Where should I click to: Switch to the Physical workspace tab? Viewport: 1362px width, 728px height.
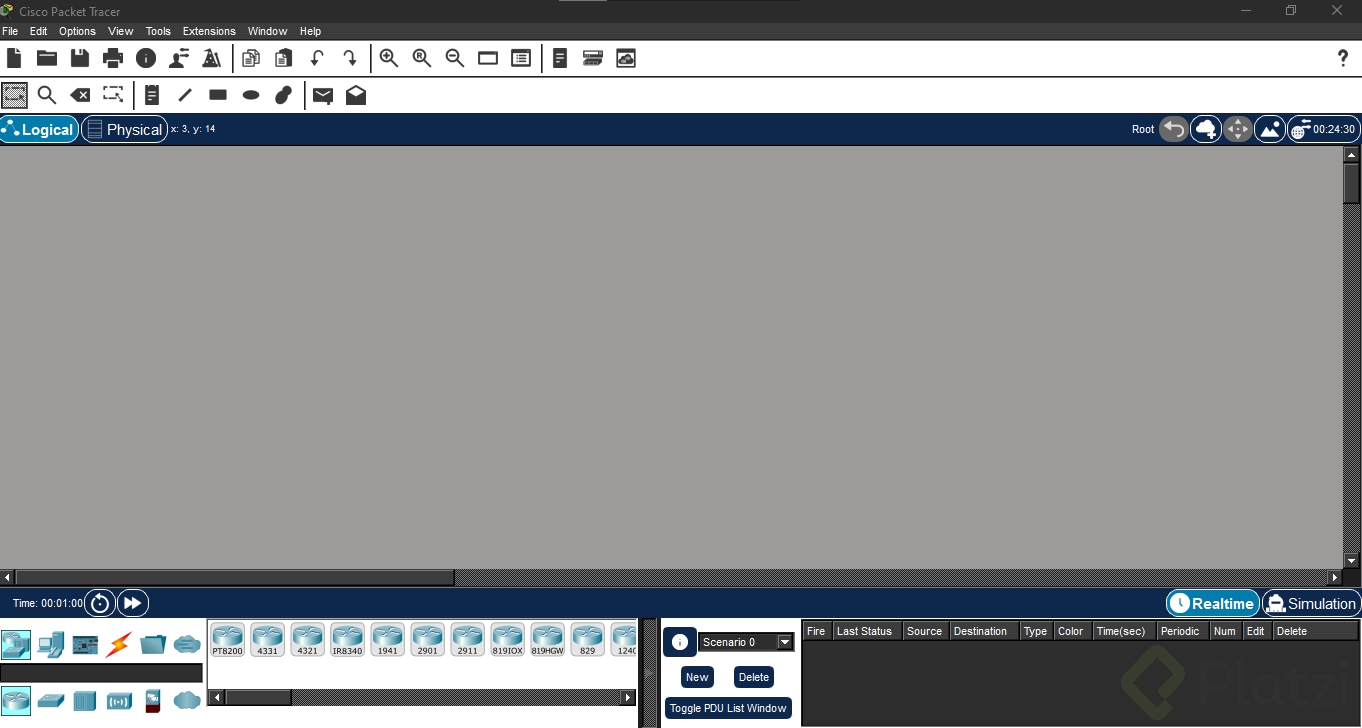124,129
